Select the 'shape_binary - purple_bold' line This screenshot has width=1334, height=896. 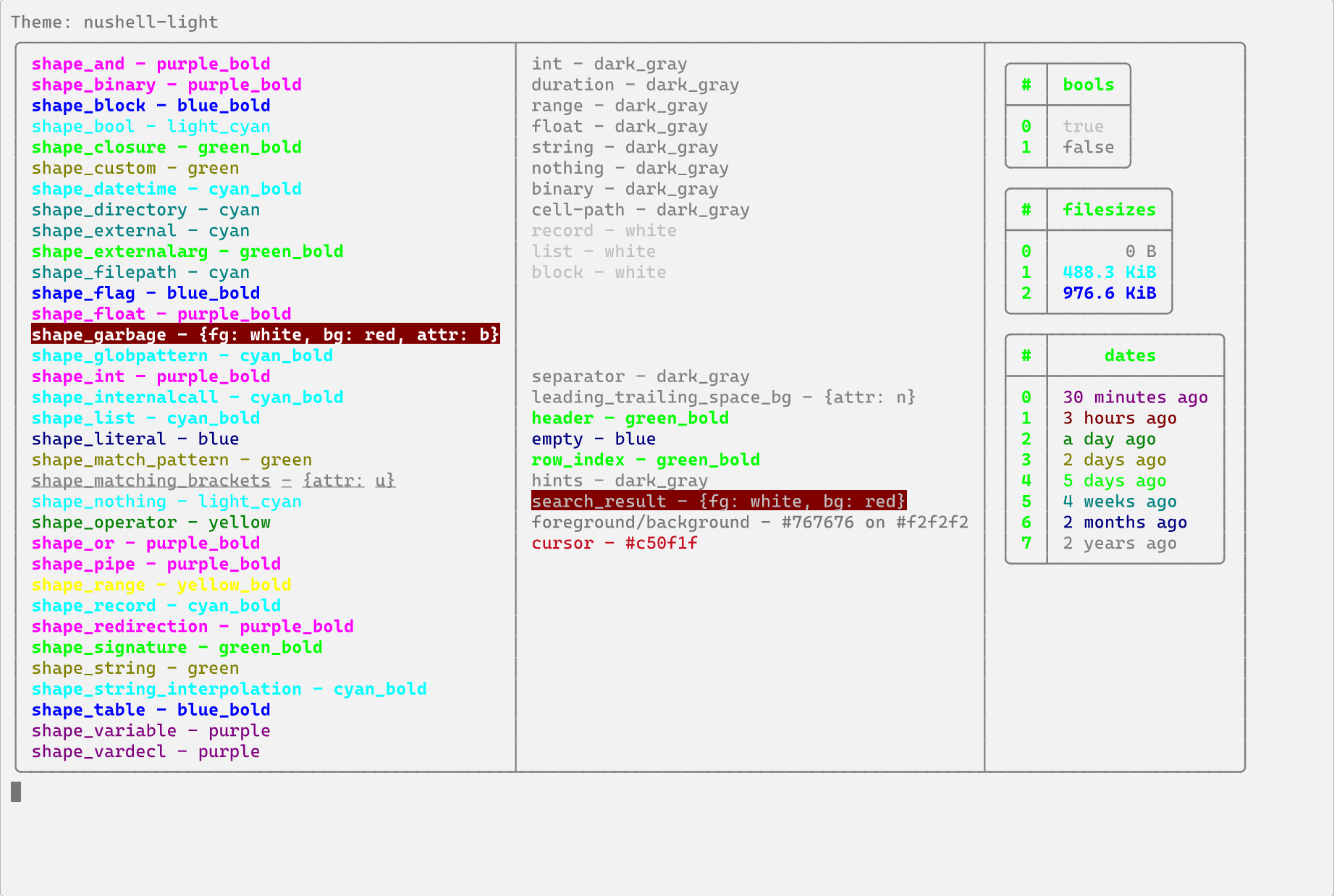166,85
